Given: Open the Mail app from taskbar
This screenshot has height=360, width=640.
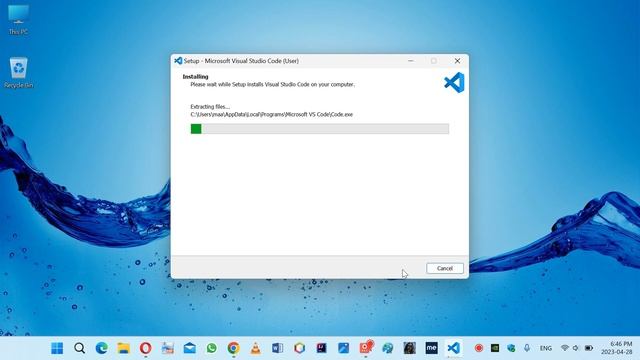Looking at the screenshot, I should click(189, 348).
